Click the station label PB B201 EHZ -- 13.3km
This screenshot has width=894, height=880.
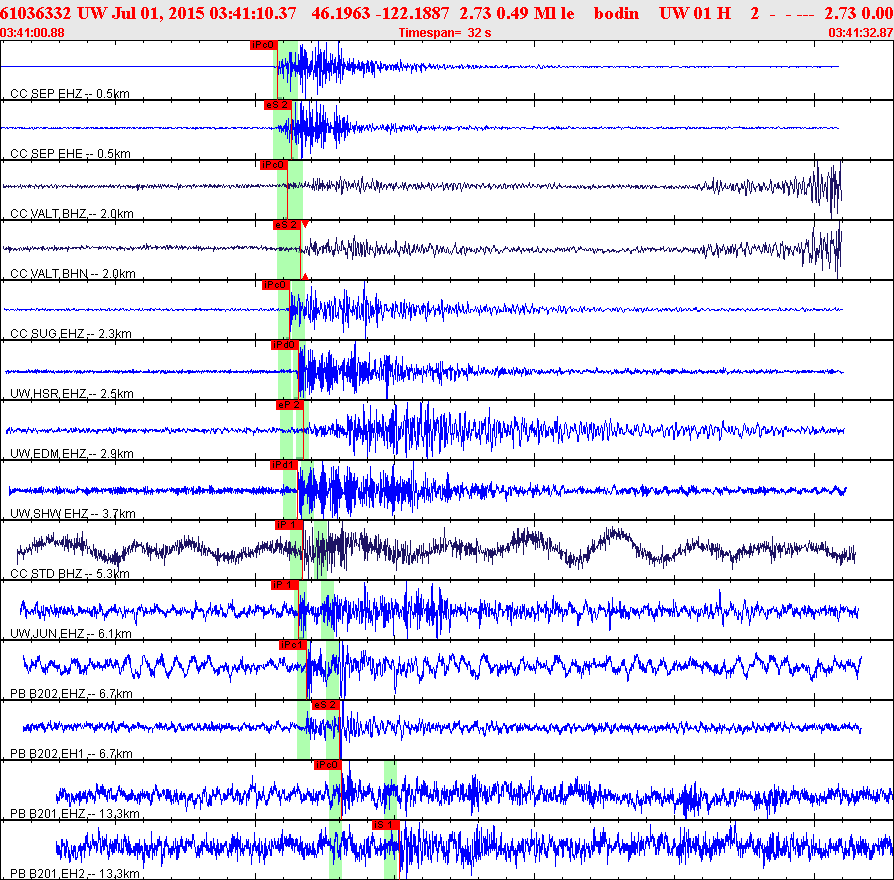(x=75, y=814)
